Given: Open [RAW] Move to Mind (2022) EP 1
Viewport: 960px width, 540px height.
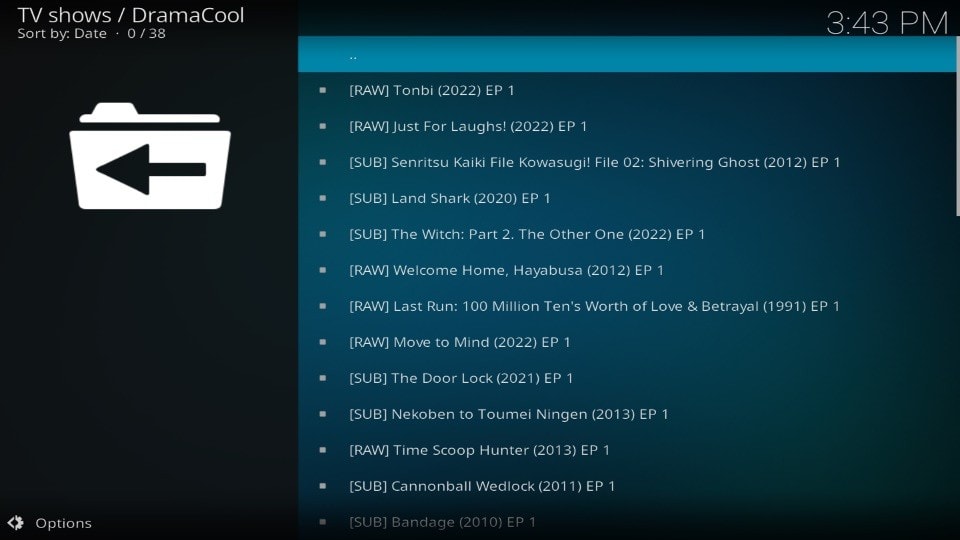Looking at the screenshot, I should 626,342.
